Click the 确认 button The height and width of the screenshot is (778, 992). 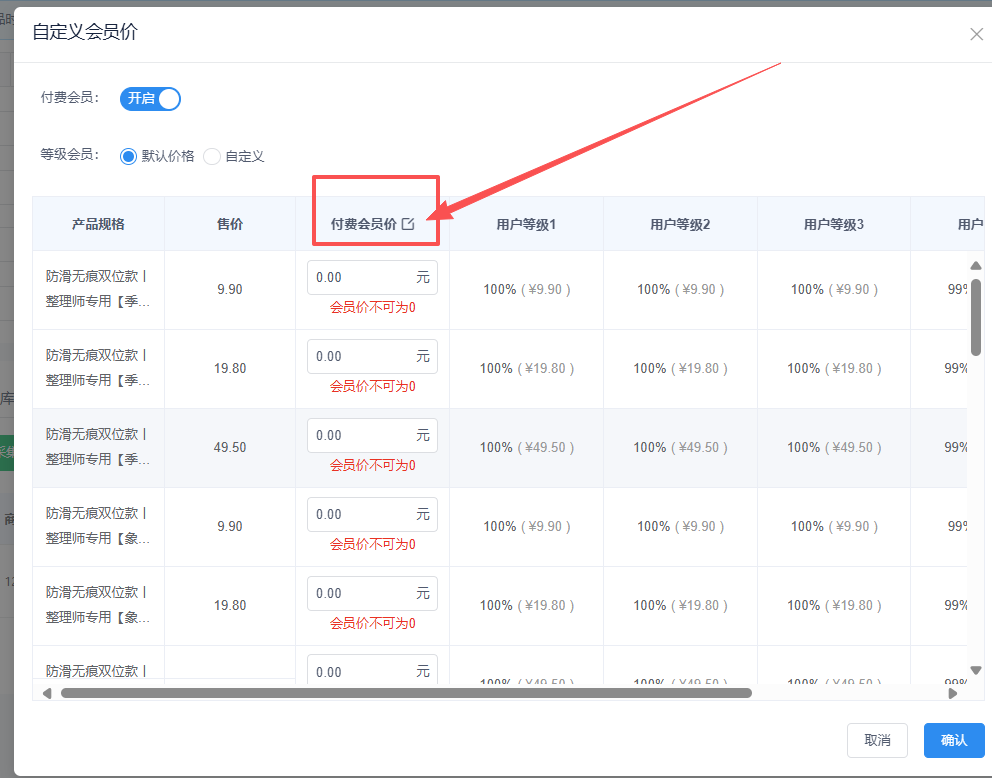[x=953, y=740]
